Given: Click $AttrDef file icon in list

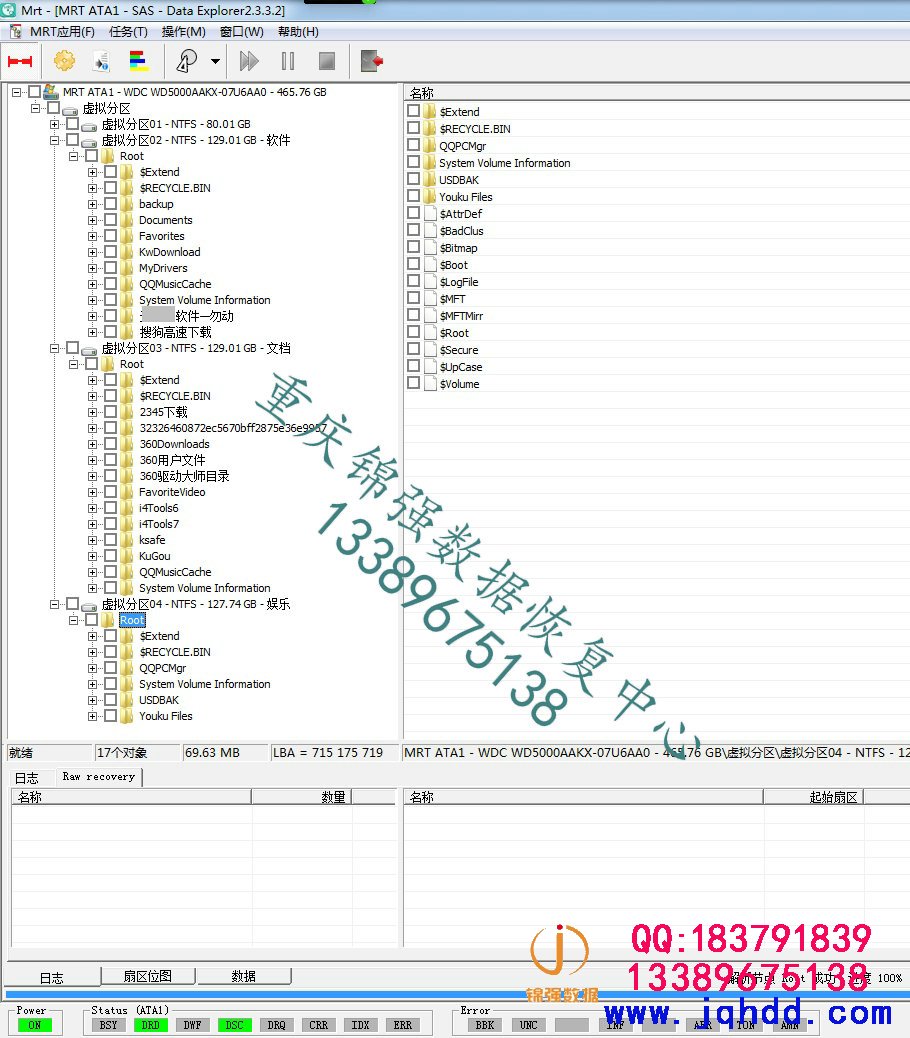Looking at the screenshot, I should [x=430, y=213].
